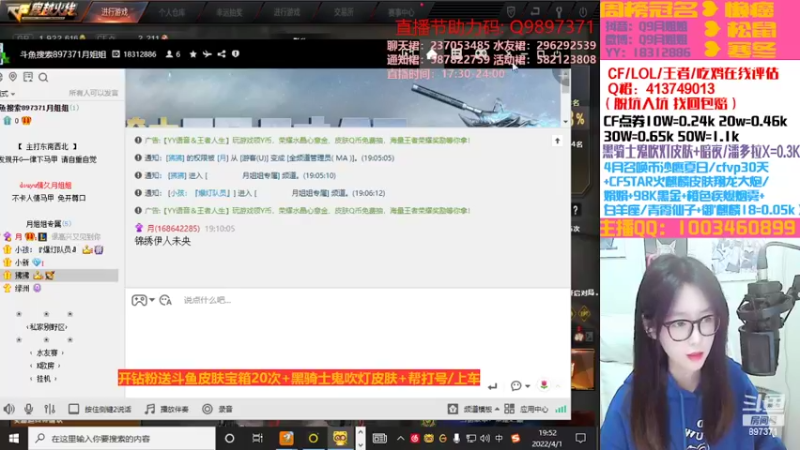Click 播放伴奏 play accompaniment
Image resolution: width=800 pixels, height=450 pixels.
pyautogui.click(x=166, y=409)
